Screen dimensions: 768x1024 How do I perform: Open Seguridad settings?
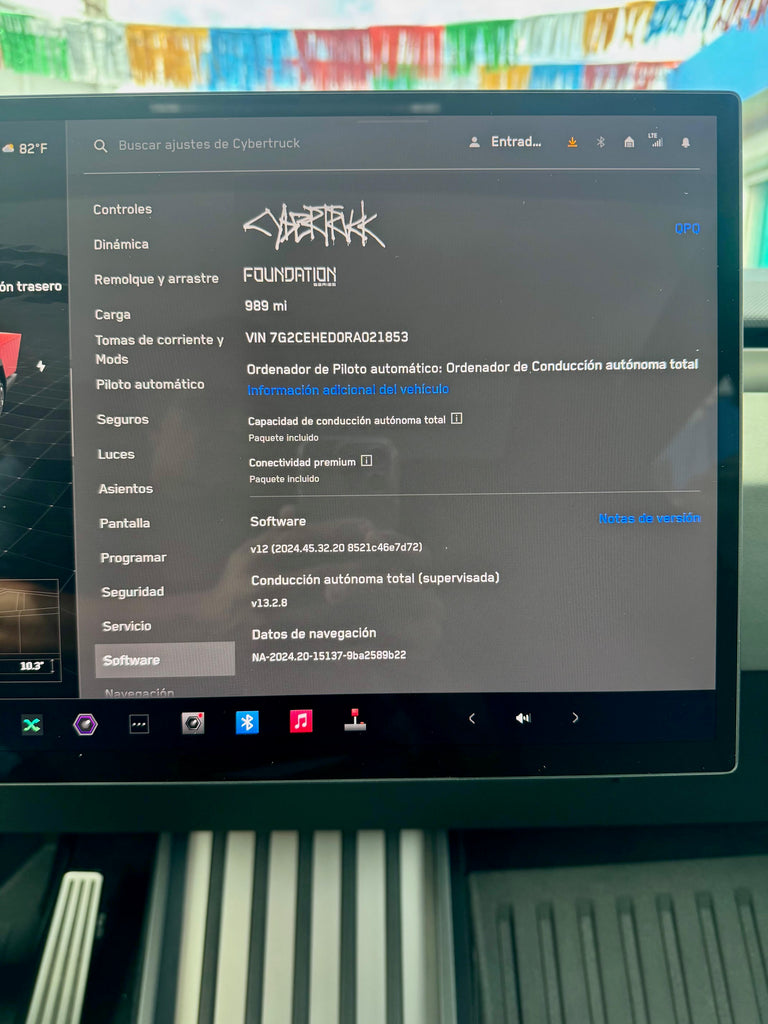[x=133, y=592]
